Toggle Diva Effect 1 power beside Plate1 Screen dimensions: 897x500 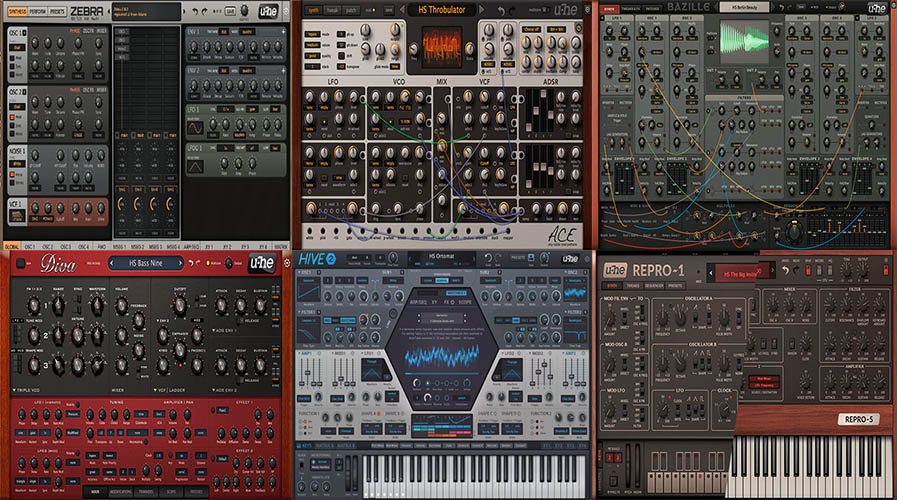(213, 410)
